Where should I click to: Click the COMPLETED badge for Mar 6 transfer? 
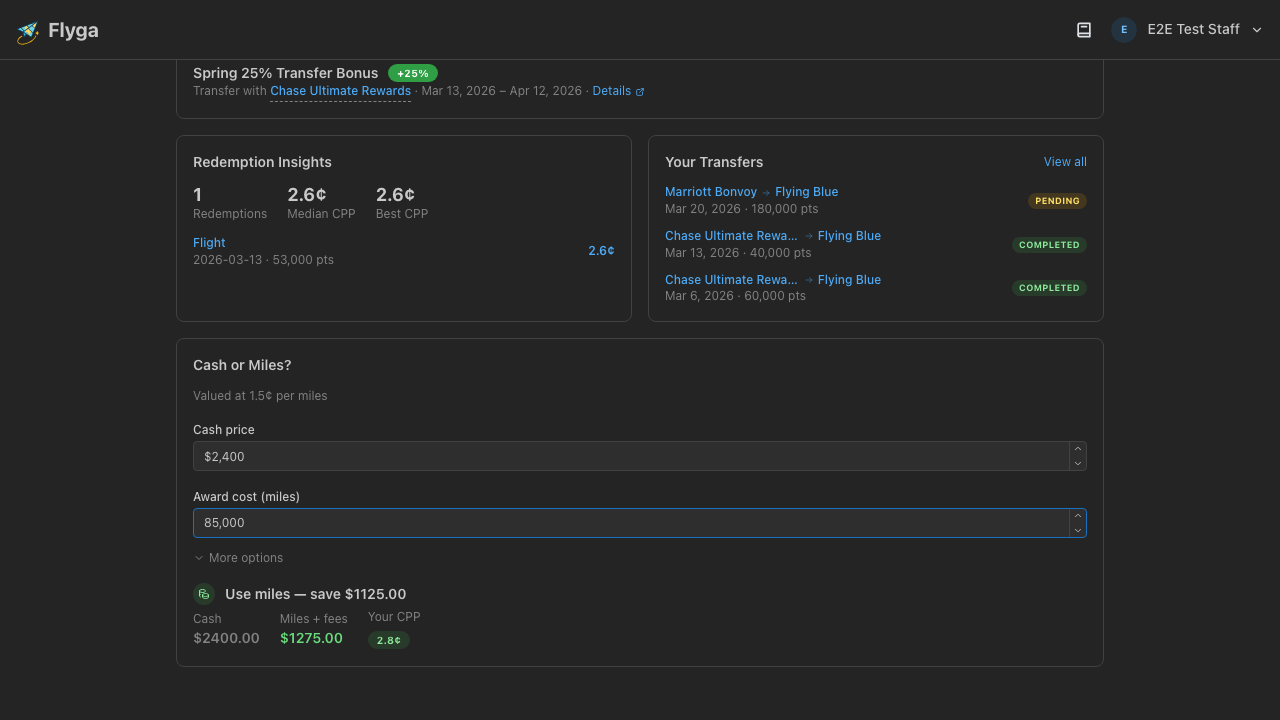[1049, 288]
